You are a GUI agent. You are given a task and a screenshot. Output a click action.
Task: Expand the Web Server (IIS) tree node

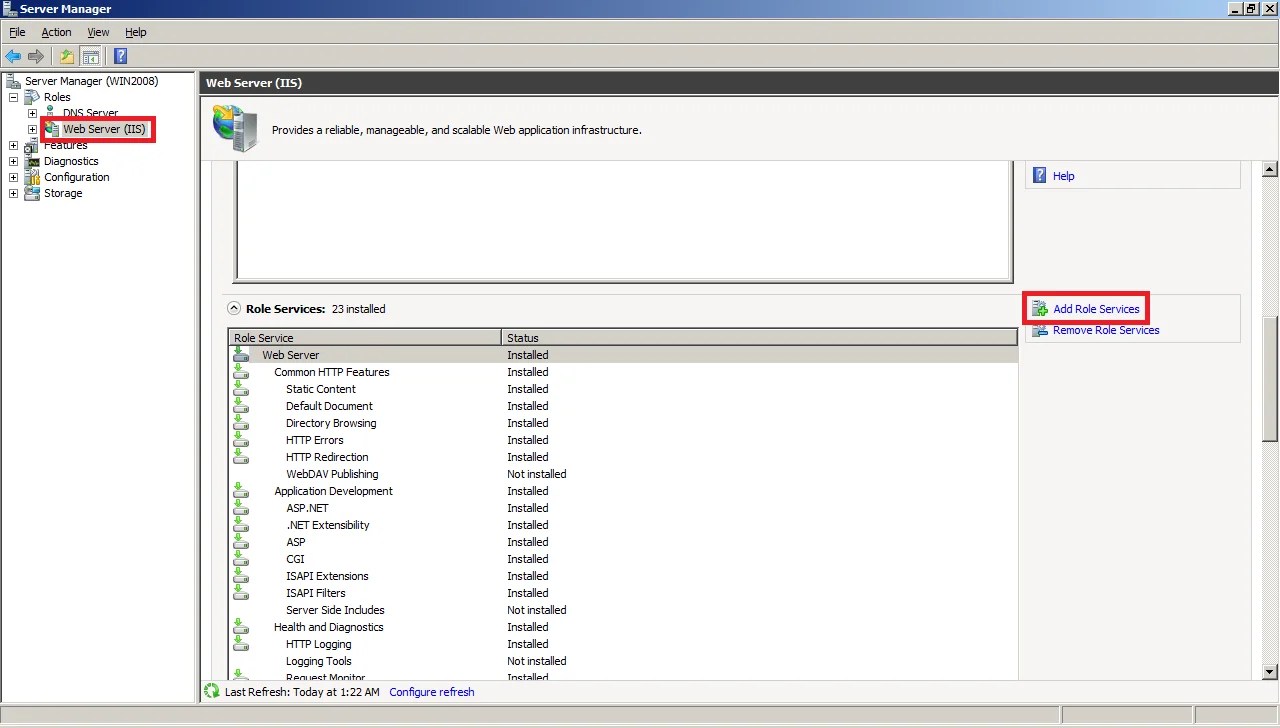[32, 129]
